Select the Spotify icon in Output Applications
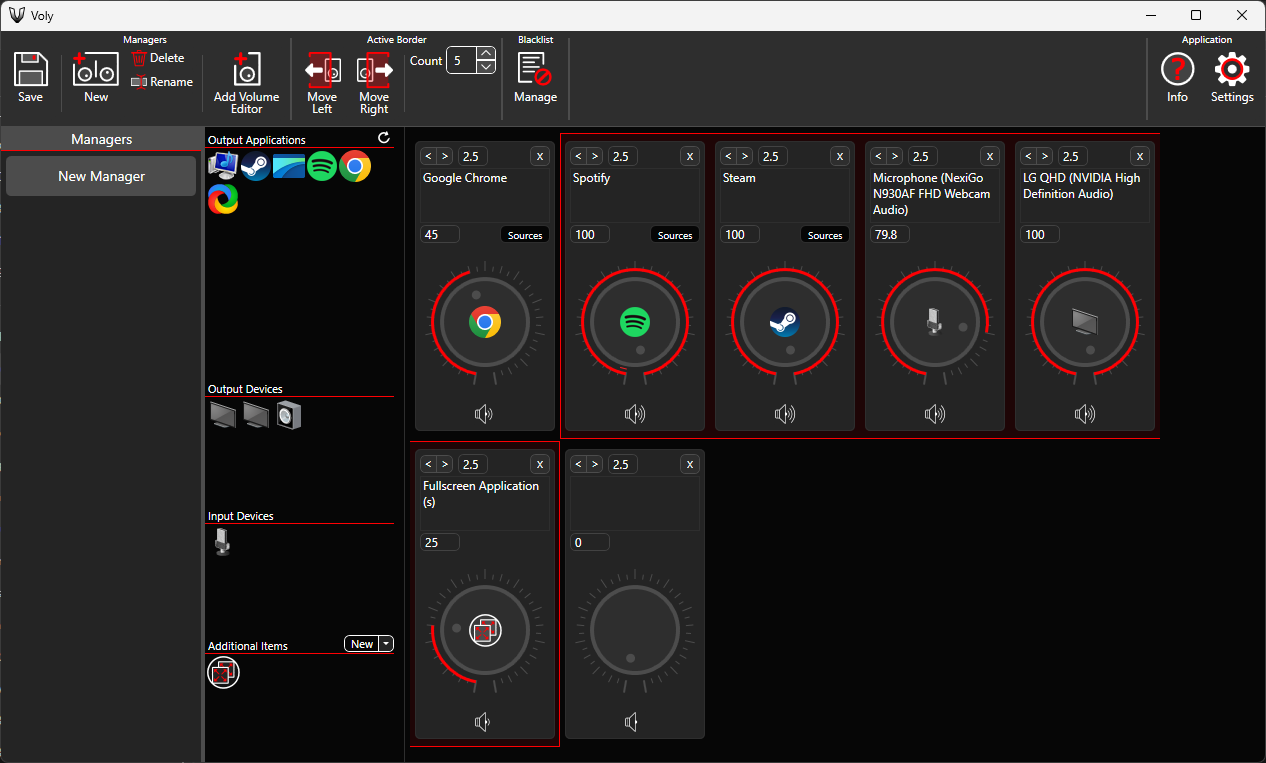Screen dimensions: 1266x763 tap(321, 166)
